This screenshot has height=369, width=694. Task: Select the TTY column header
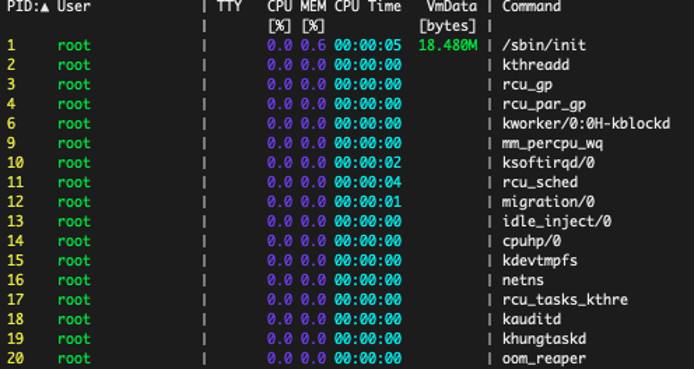(229, 7)
